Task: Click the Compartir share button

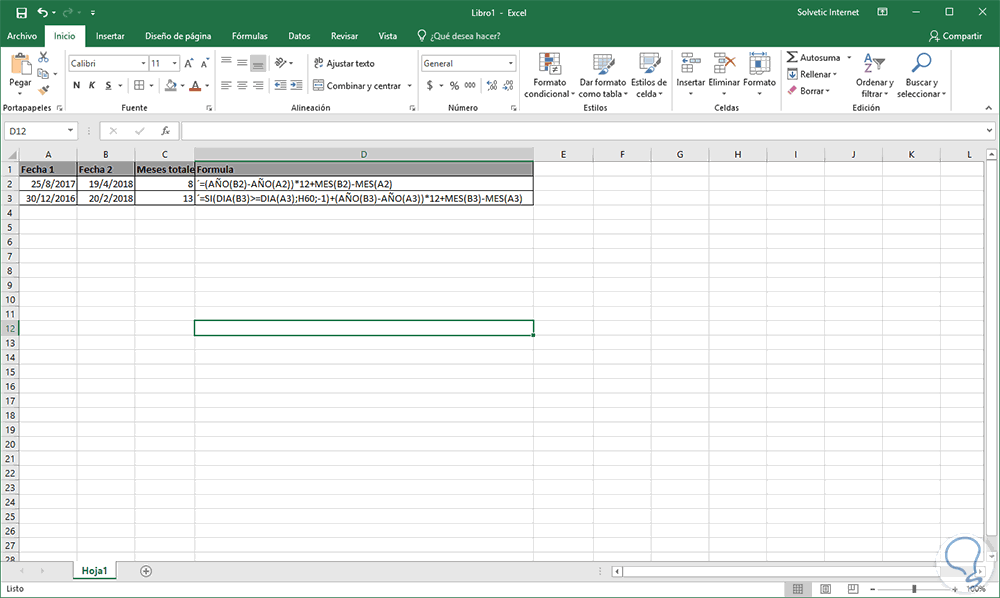Action: (x=955, y=36)
